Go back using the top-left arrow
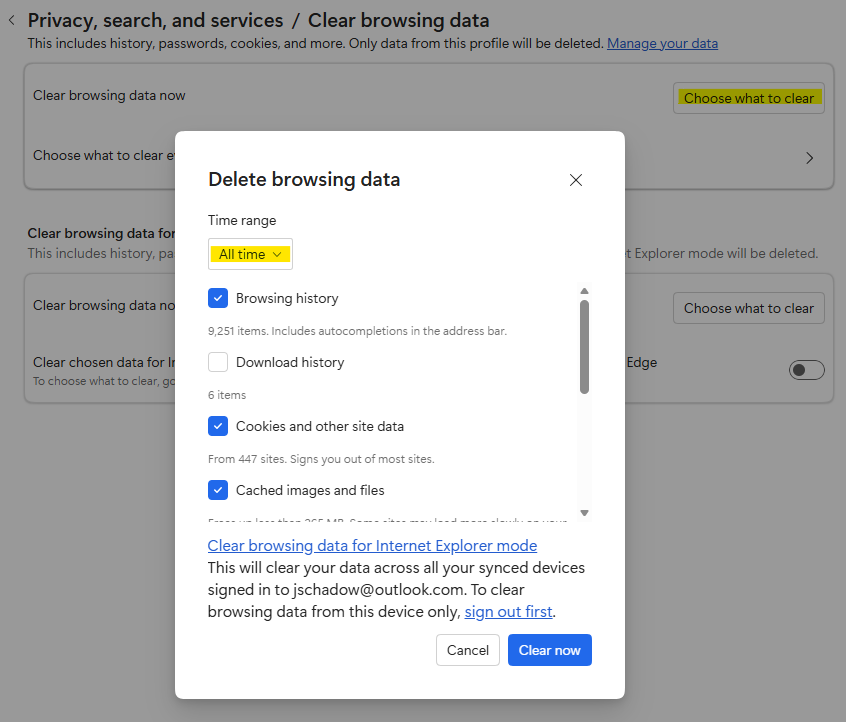The height and width of the screenshot is (722, 846). [11, 20]
